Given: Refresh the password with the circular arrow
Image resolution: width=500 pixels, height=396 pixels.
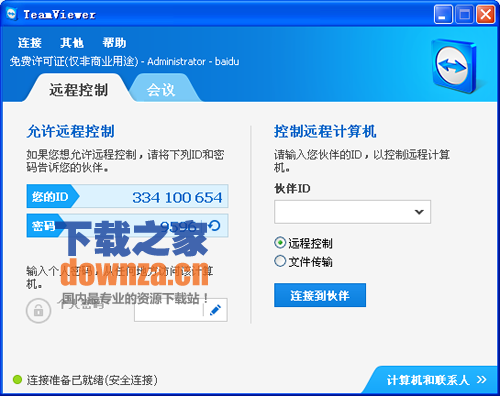Looking at the screenshot, I should [214, 226].
